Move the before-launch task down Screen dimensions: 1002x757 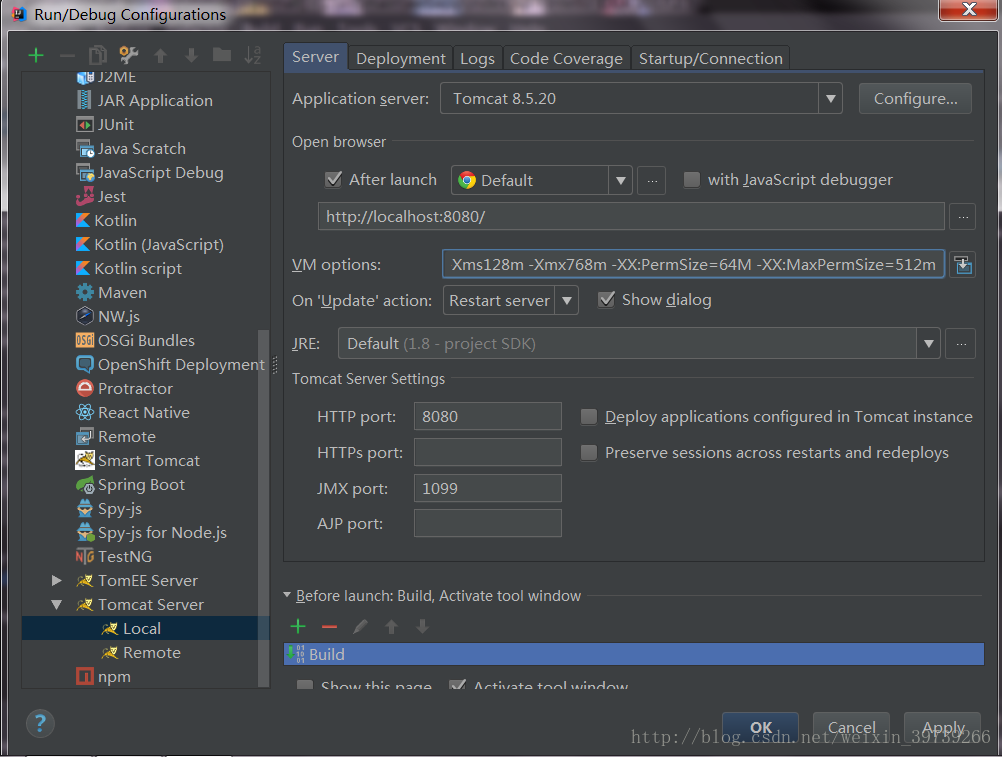422,627
